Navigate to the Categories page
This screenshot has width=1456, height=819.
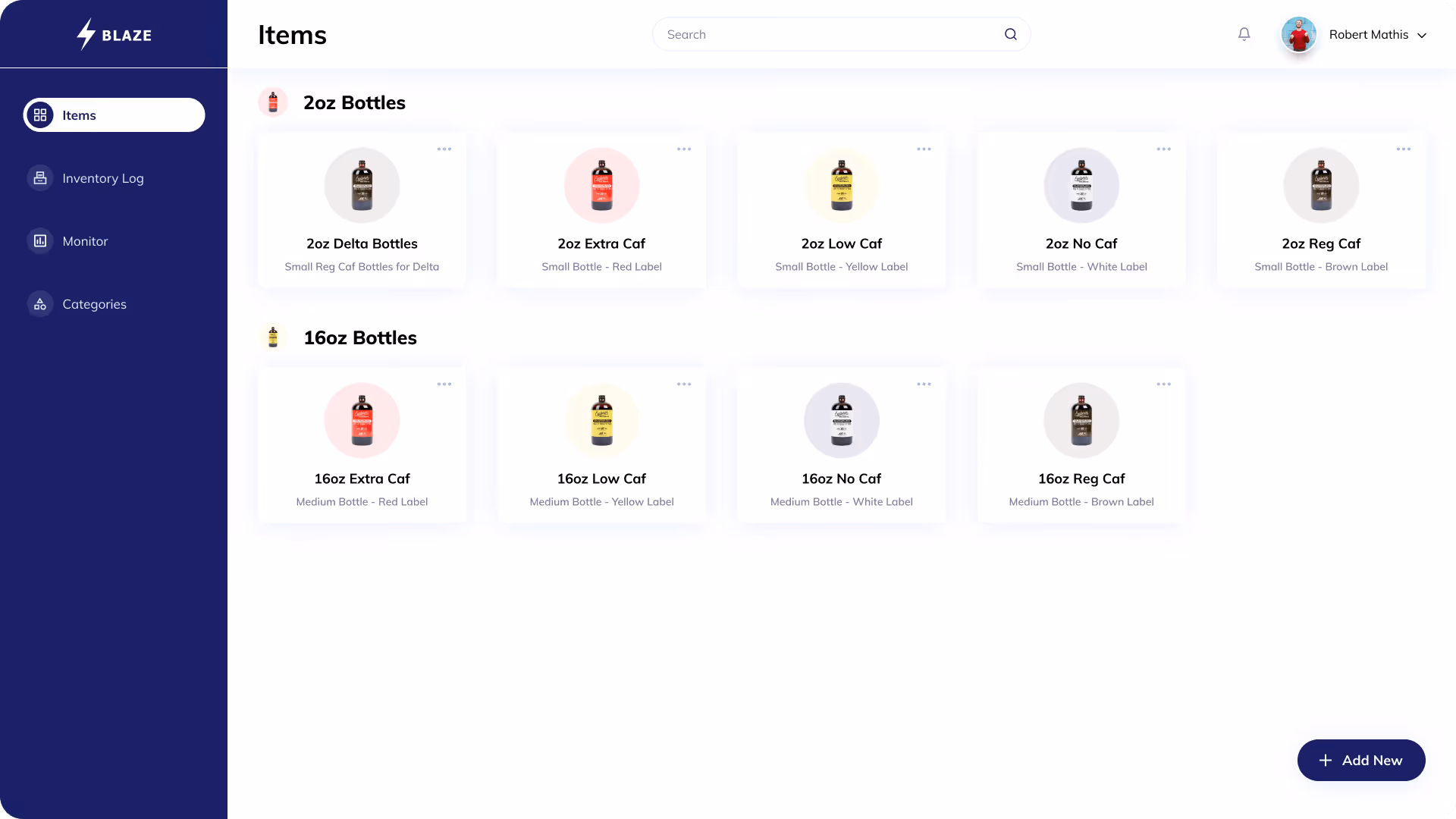[x=94, y=303]
